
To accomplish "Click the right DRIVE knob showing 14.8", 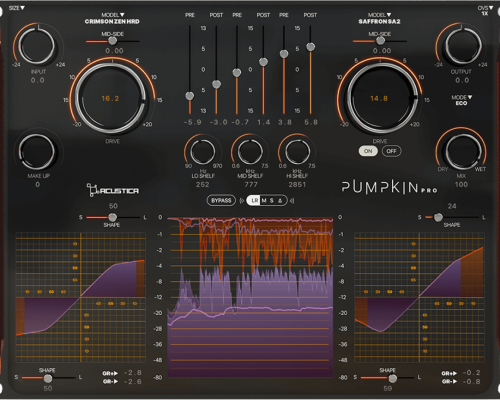I will point(382,98).
